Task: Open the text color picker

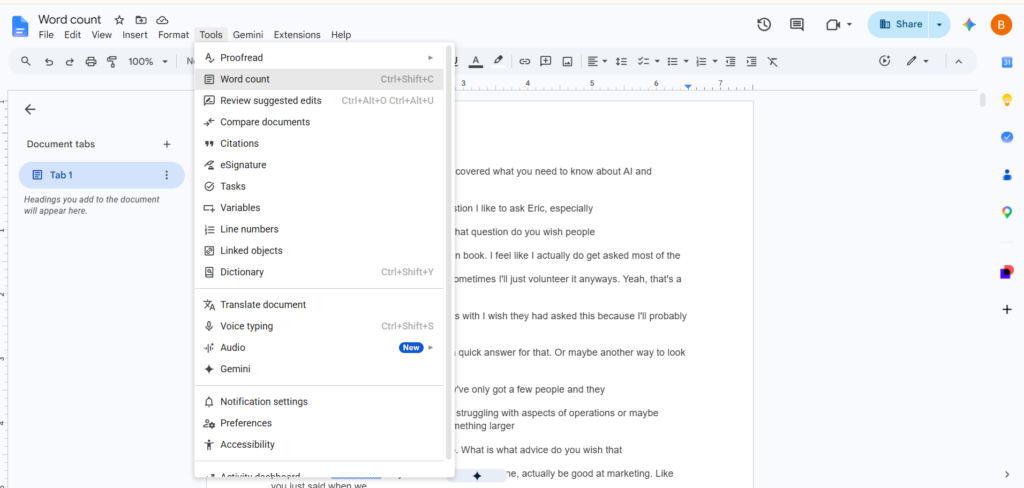Action: pos(476,61)
